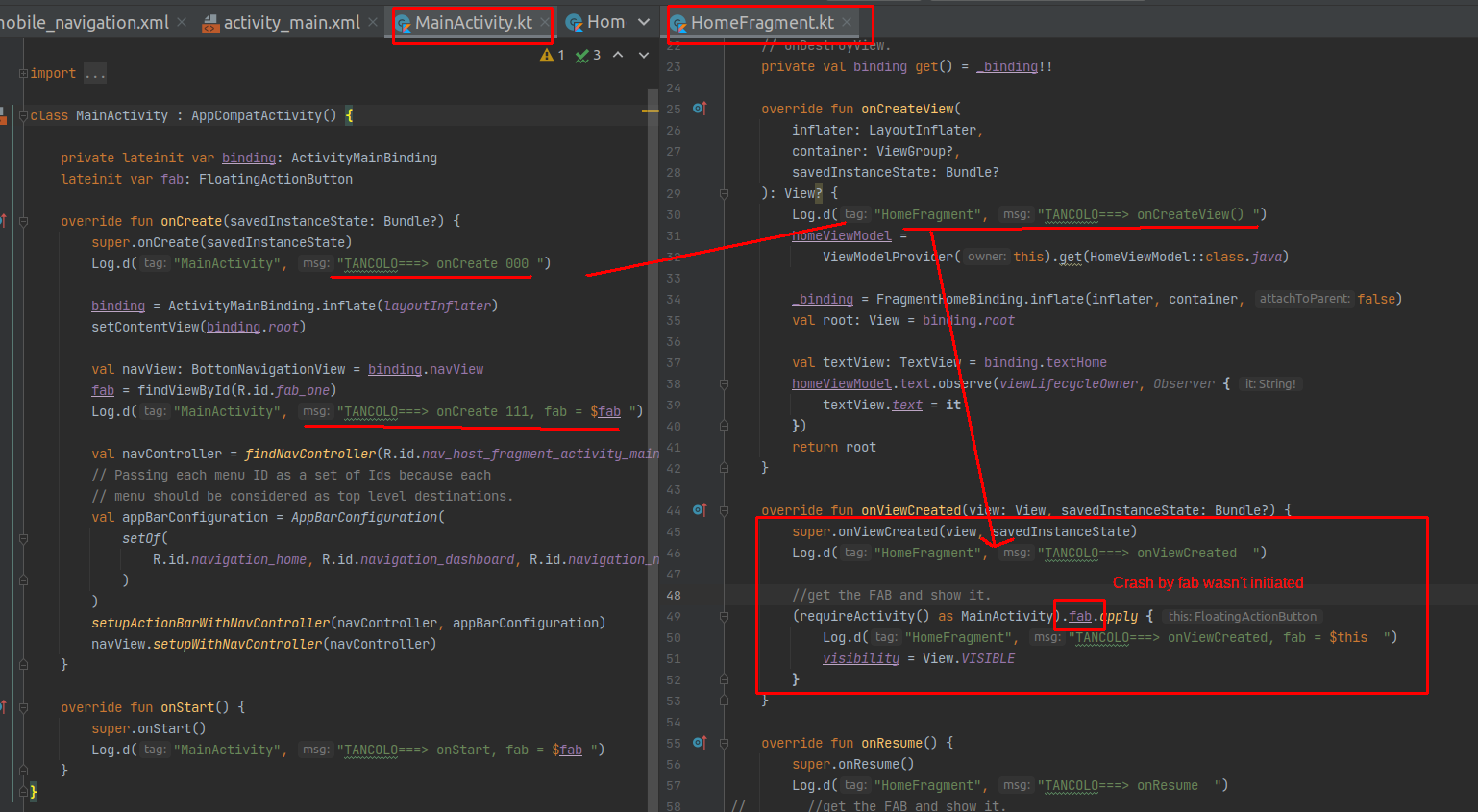Click the Kotlin file icon on the MainActivity.kt tab

(x=403, y=23)
